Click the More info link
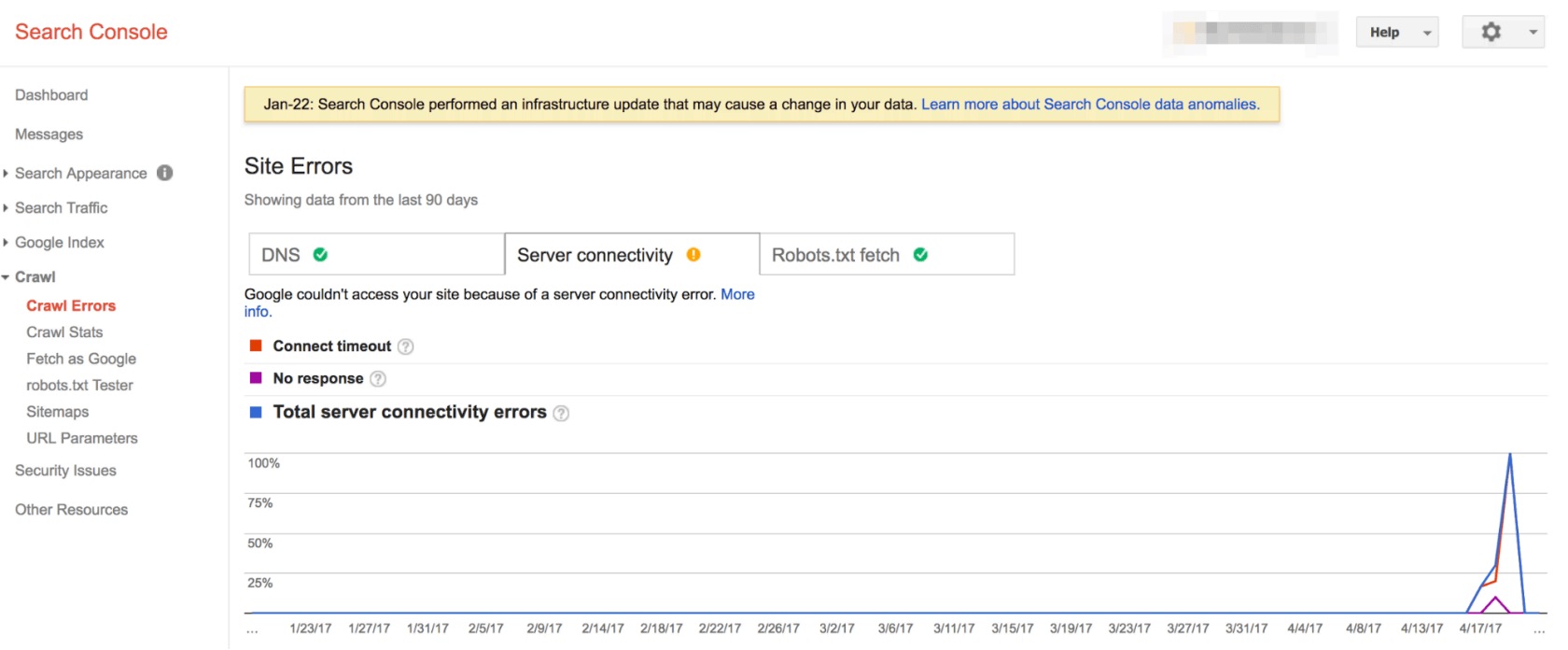This screenshot has height=650, width=1568. 737,294
